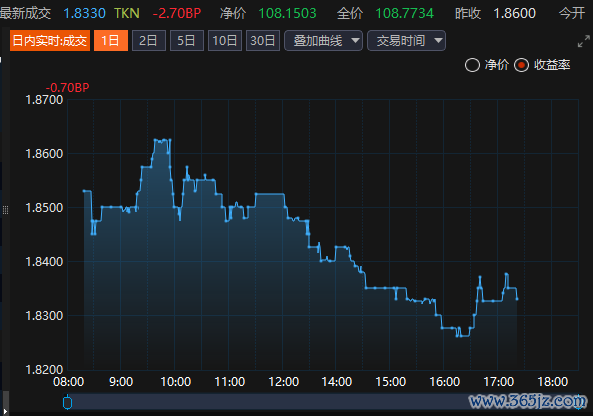
Task: Select the 10日 range button
Action: click(x=225, y=40)
